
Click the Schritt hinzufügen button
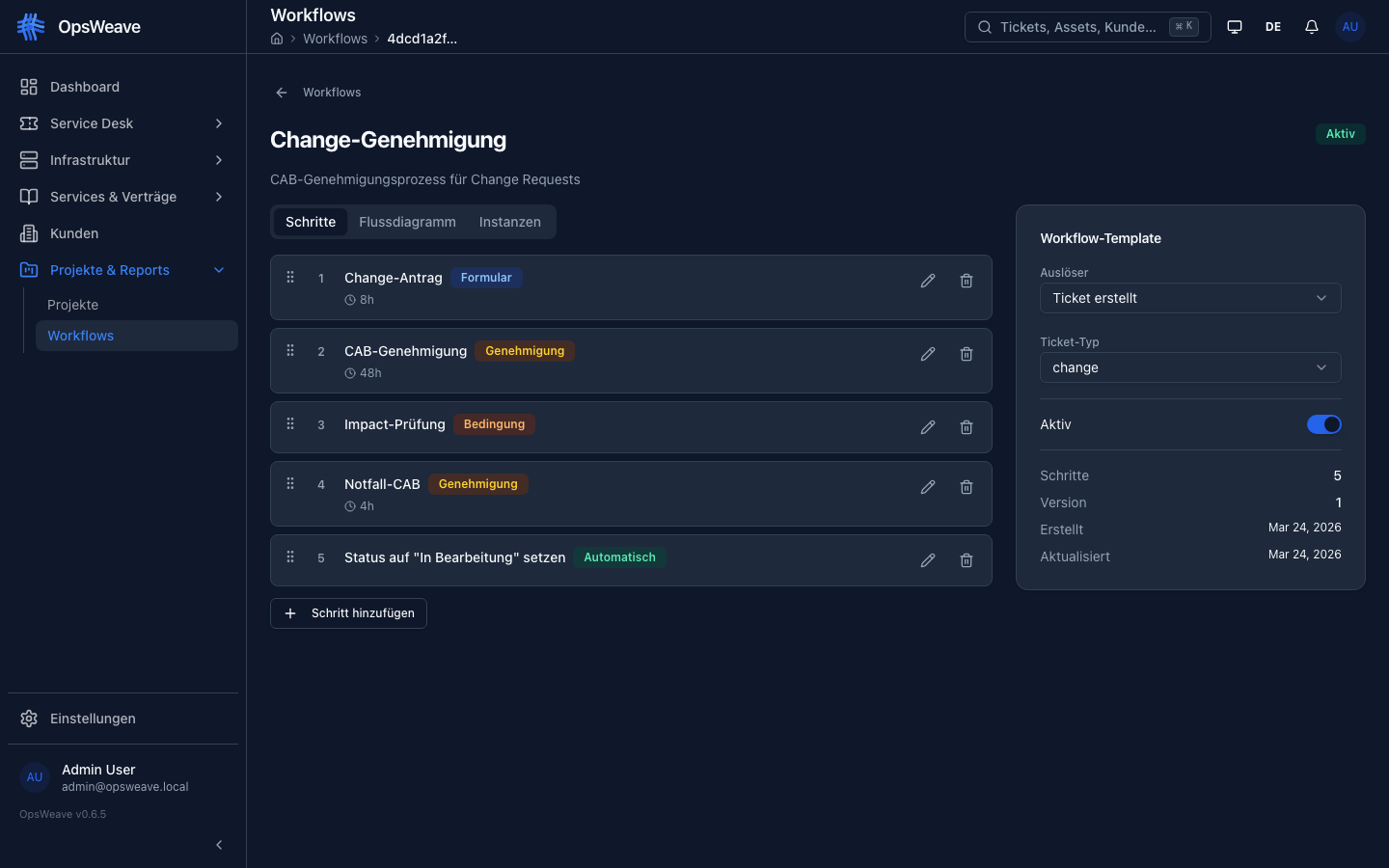(348, 612)
